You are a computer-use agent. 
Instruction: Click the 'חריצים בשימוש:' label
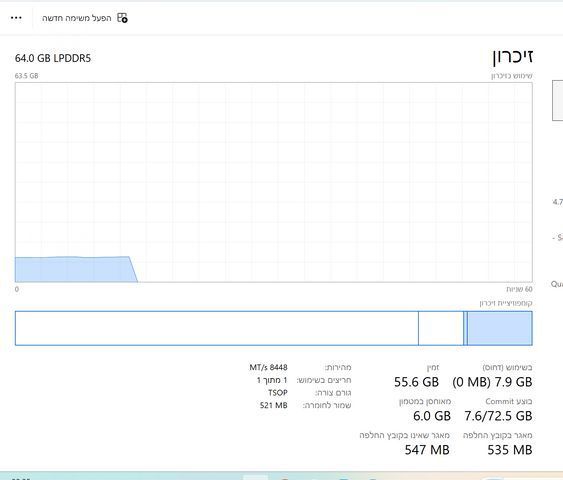(324, 380)
